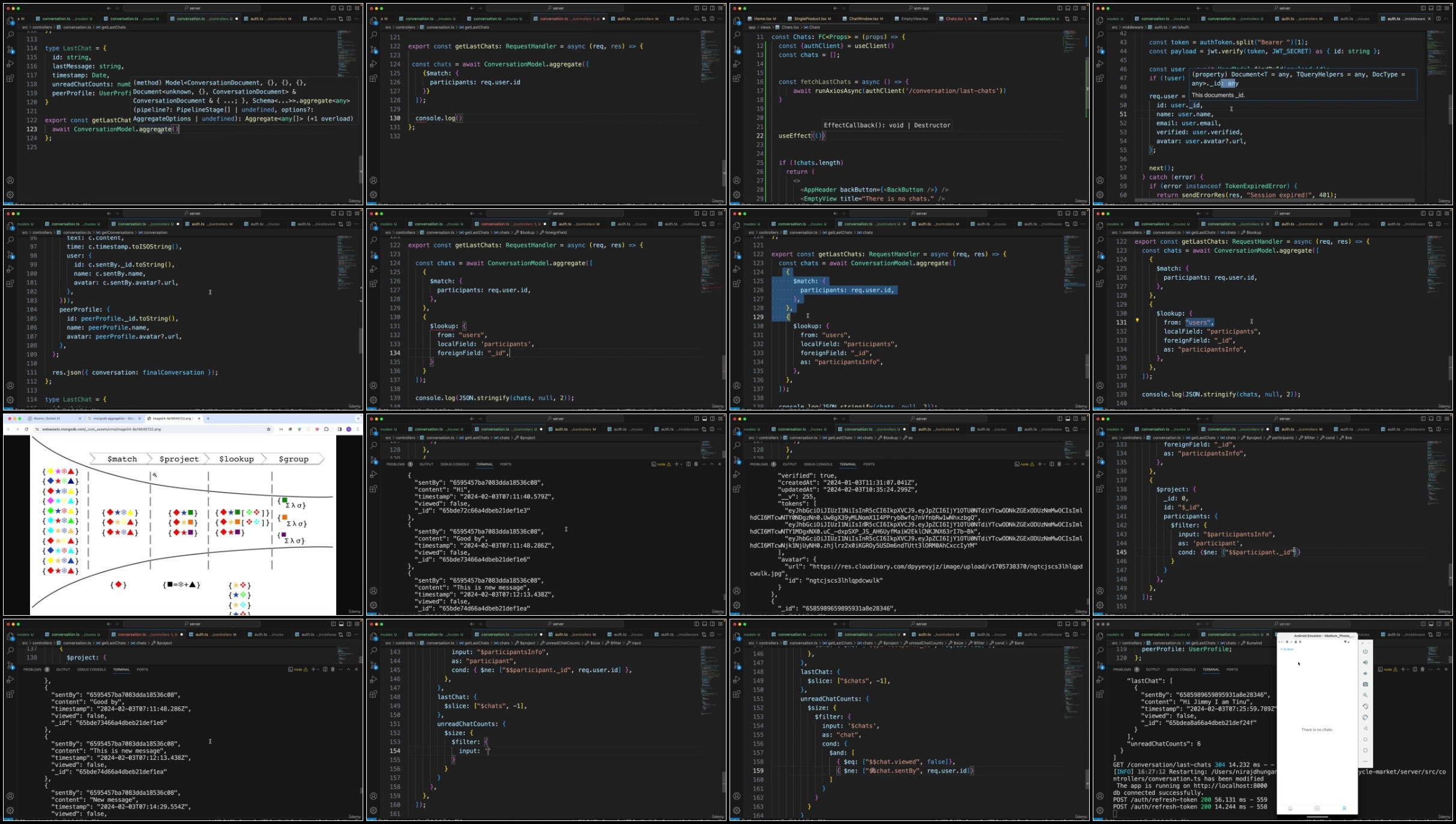Click the Android emulator zoom magnifier icon

click(1365, 695)
